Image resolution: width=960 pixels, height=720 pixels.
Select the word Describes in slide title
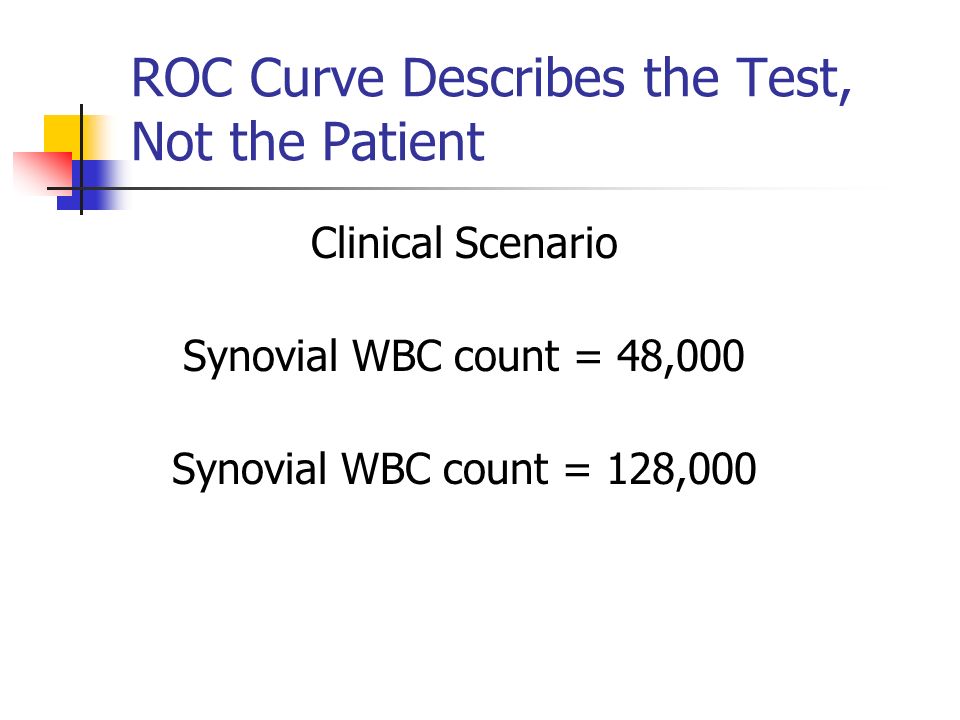[514, 78]
